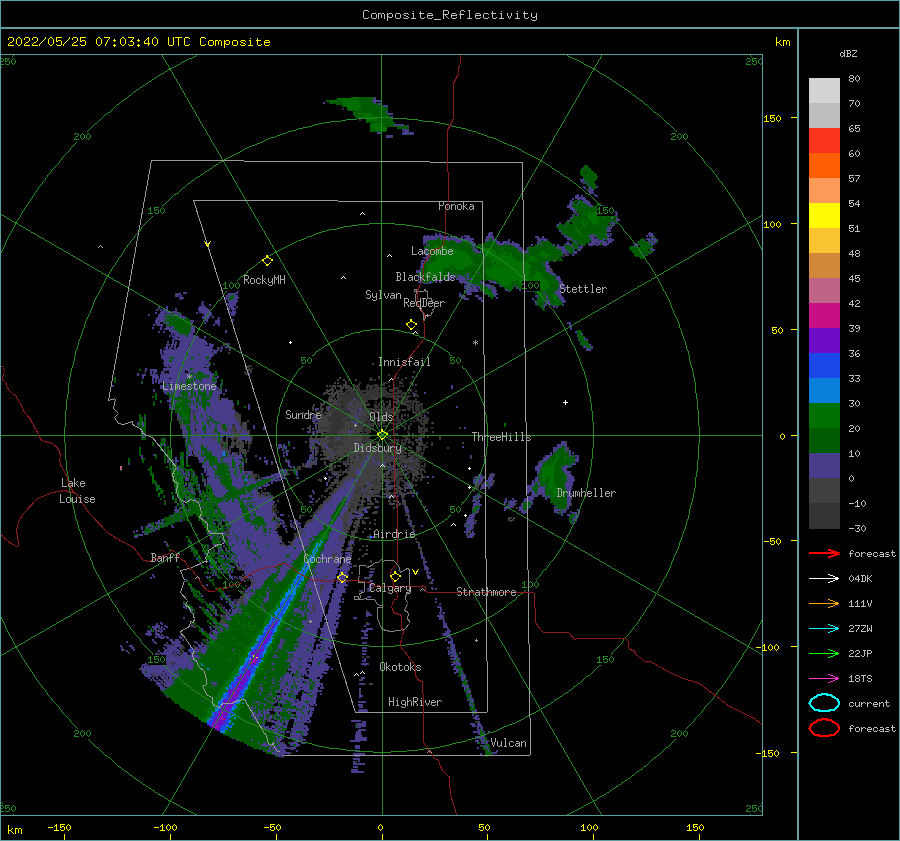Click the red forecast arrow in legend
Image resolution: width=900 pixels, height=841 pixels.
pyautogui.click(x=824, y=553)
